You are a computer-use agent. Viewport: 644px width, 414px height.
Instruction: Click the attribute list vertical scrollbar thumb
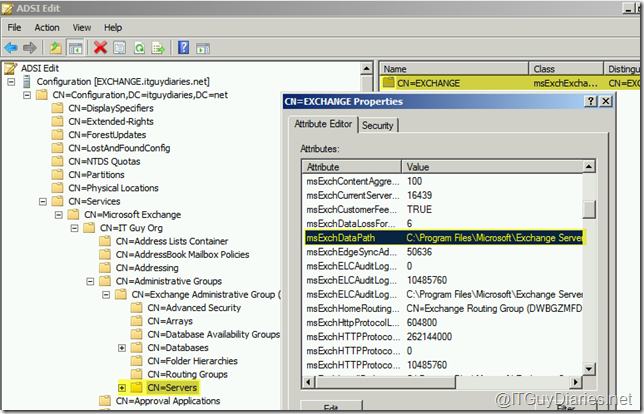[589, 209]
